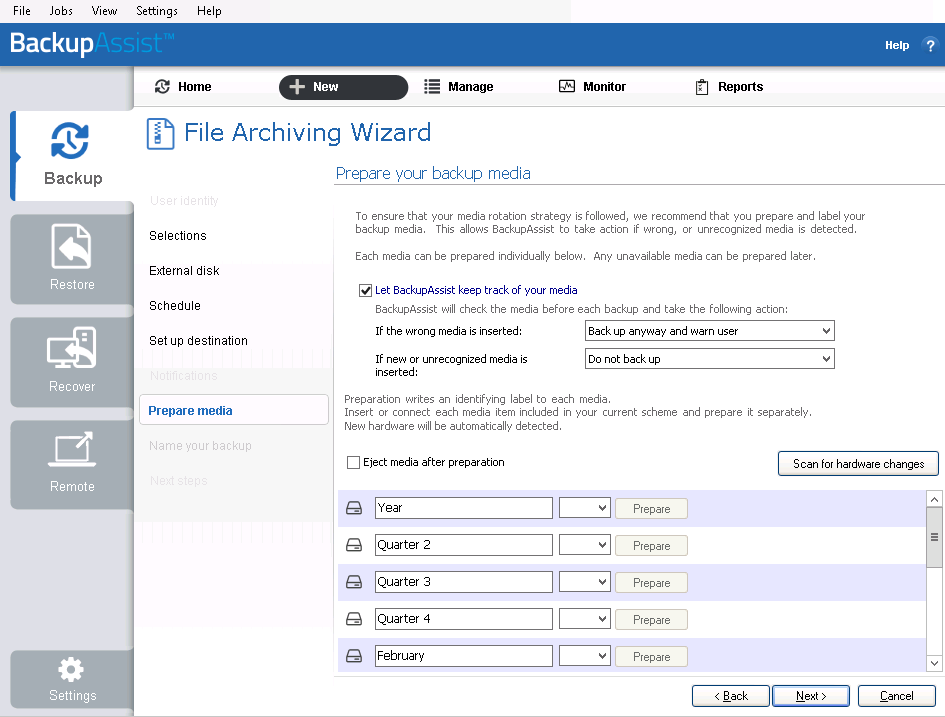Click the Home refresh icon
This screenshot has width=945, height=717.
(162, 87)
